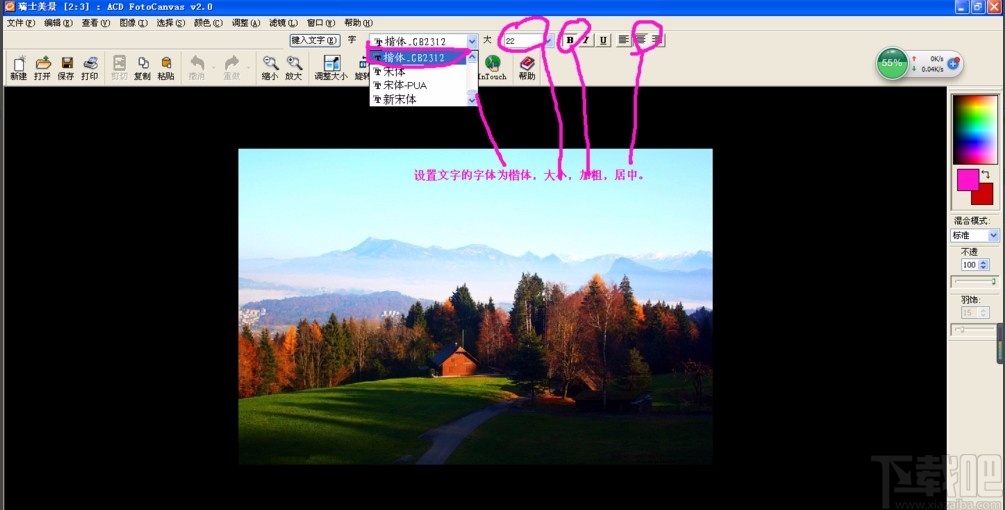Click the opacity spinner arrows
The width and height of the screenshot is (1005, 510).
(984, 265)
